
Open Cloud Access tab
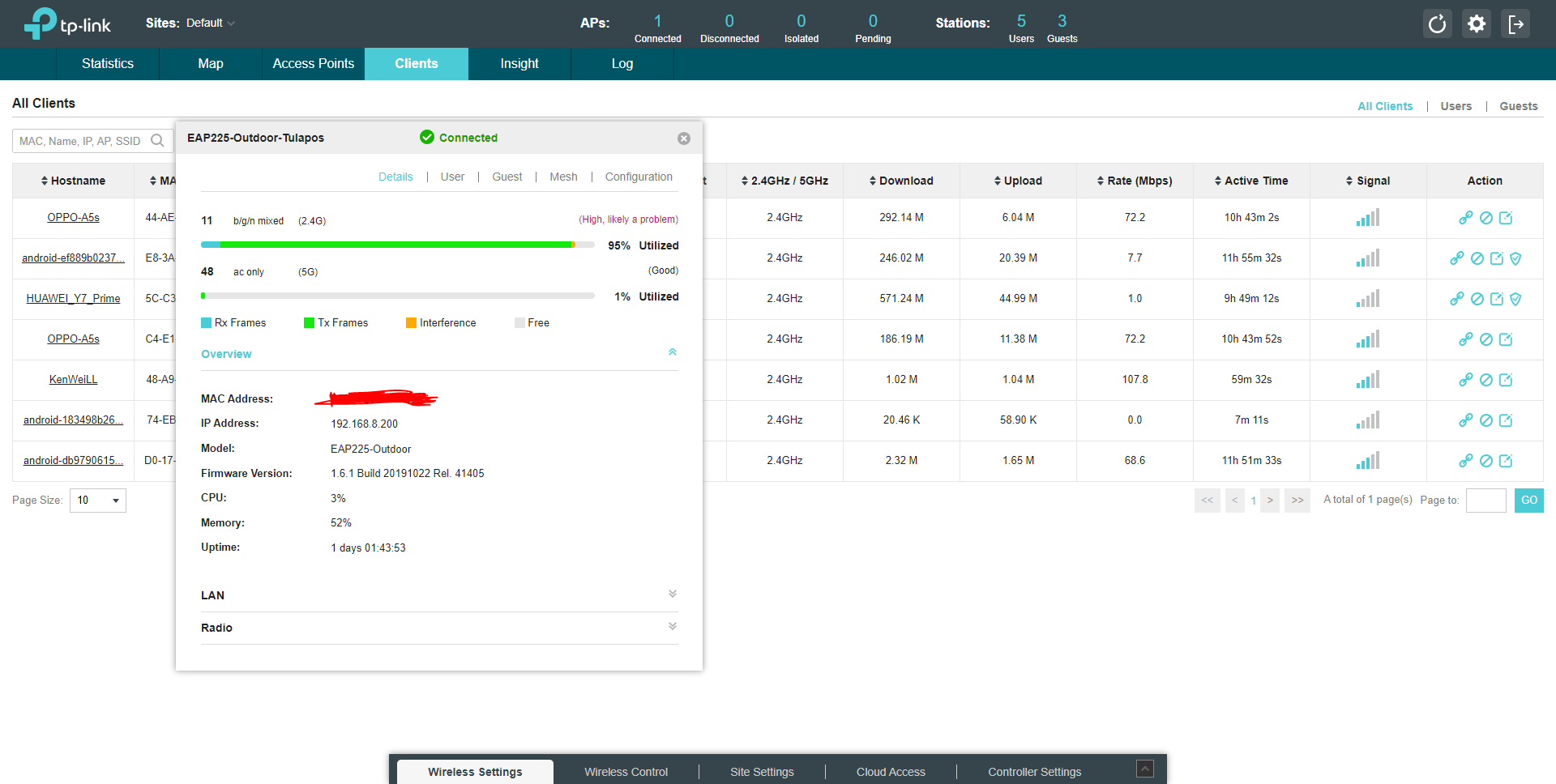pyautogui.click(x=891, y=772)
